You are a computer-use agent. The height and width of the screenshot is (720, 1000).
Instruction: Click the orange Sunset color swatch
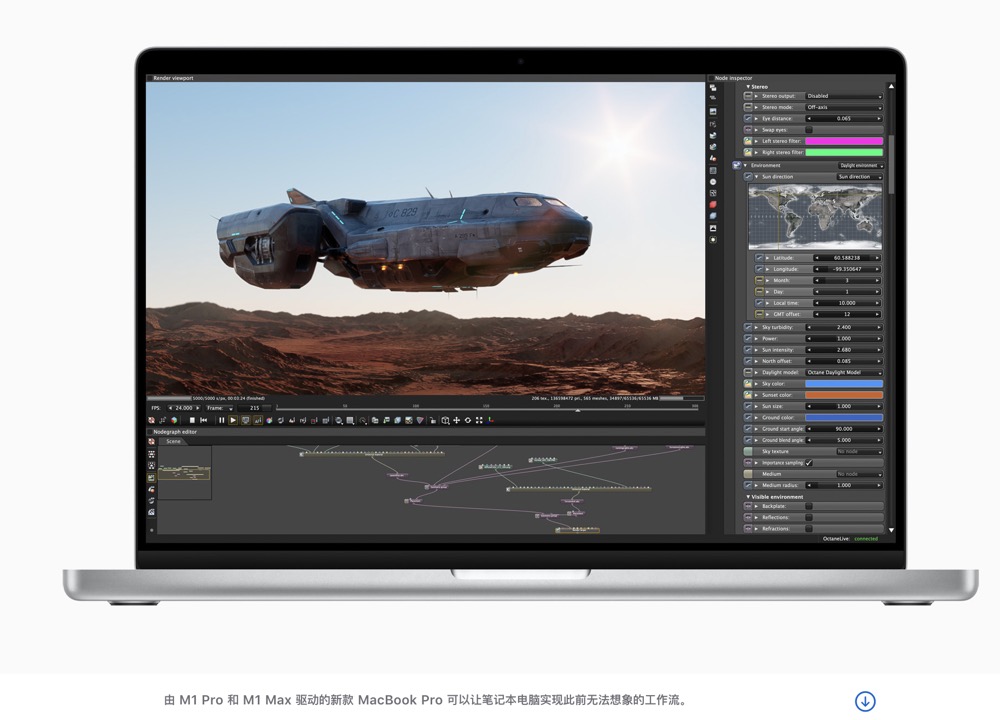[x=844, y=395]
